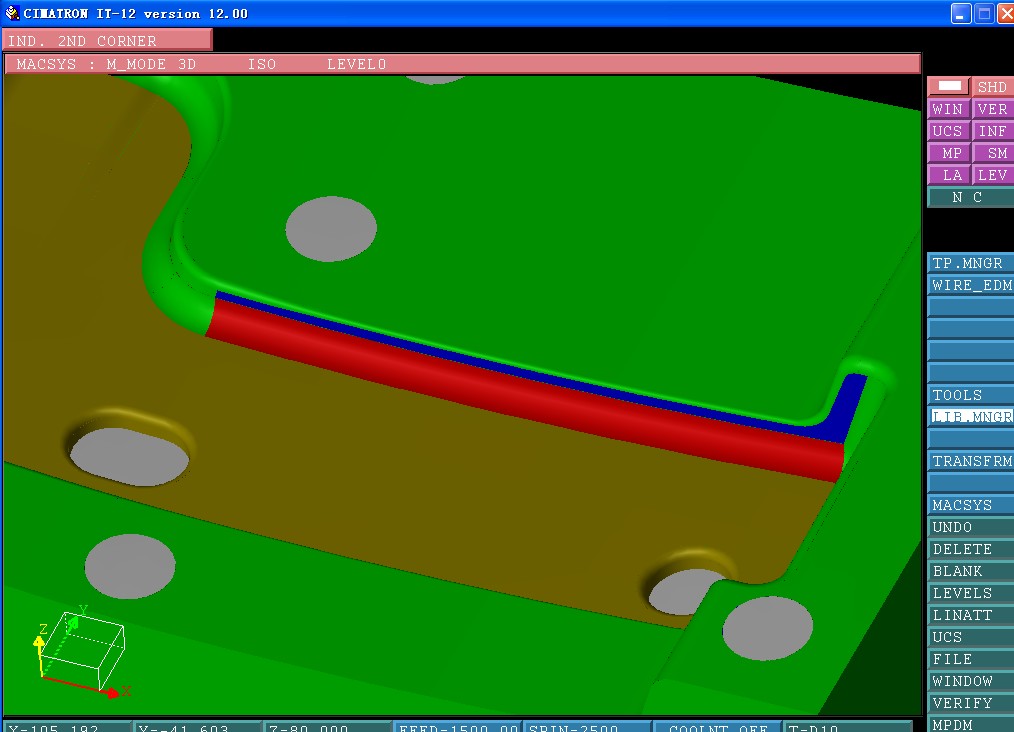
Task: Click UCS in the lower side menu
Action: (971, 637)
